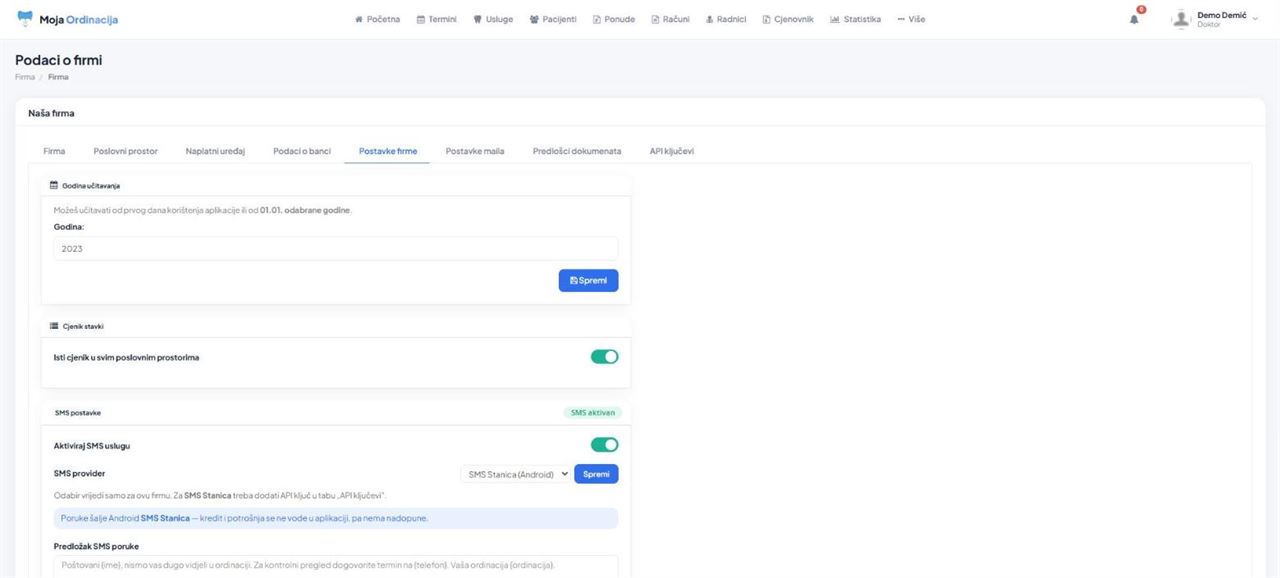Open the SMS provider dropdown
The image size is (1280, 578).
[516, 474]
